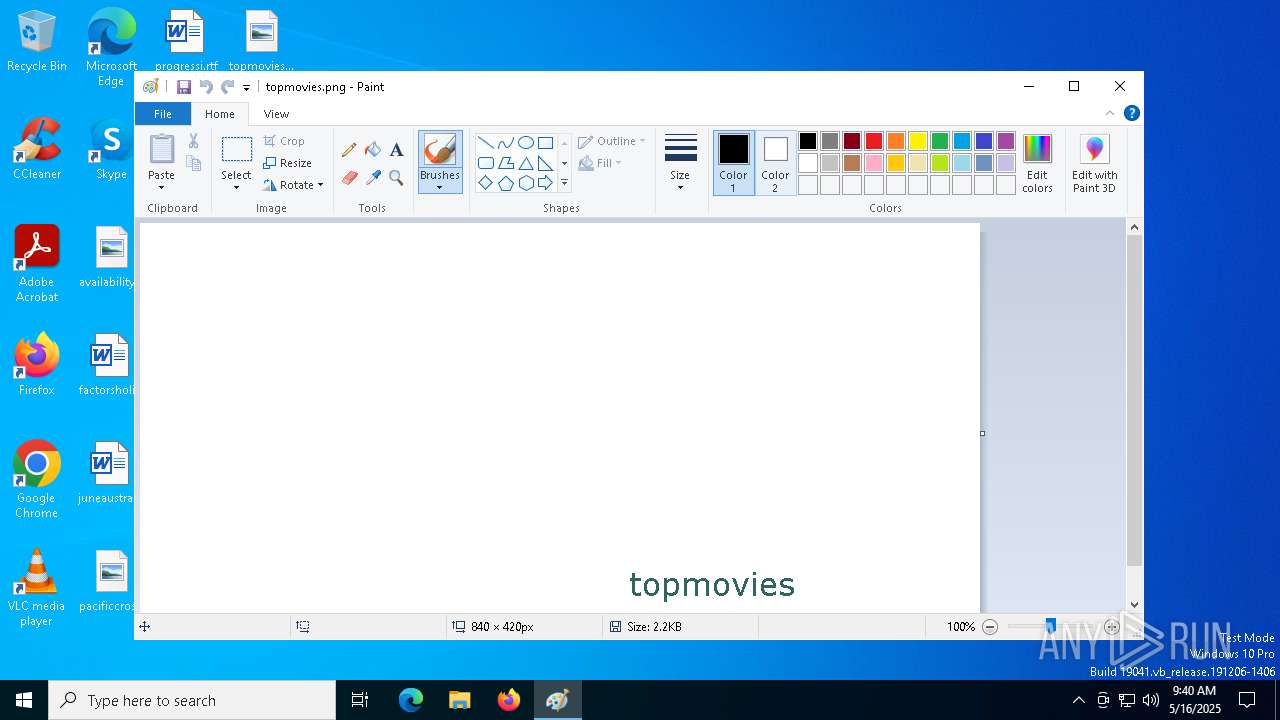This screenshot has height=720, width=1280.
Task: Zoom out with the minus button
Action: click(x=990, y=627)
